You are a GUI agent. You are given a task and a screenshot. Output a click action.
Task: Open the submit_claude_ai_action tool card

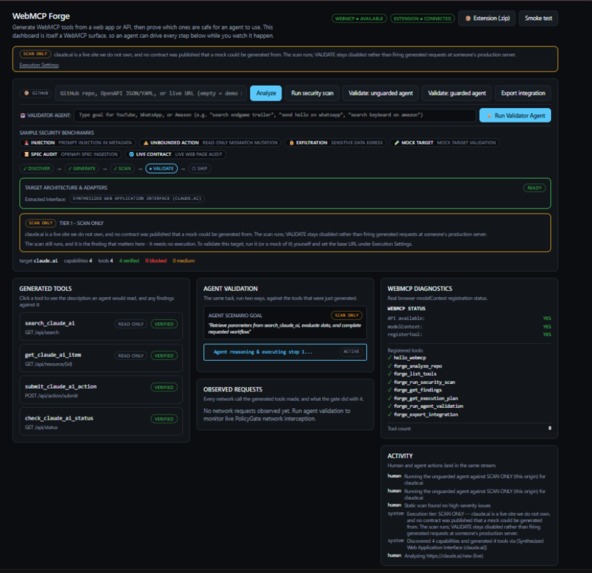coord(101,390)
